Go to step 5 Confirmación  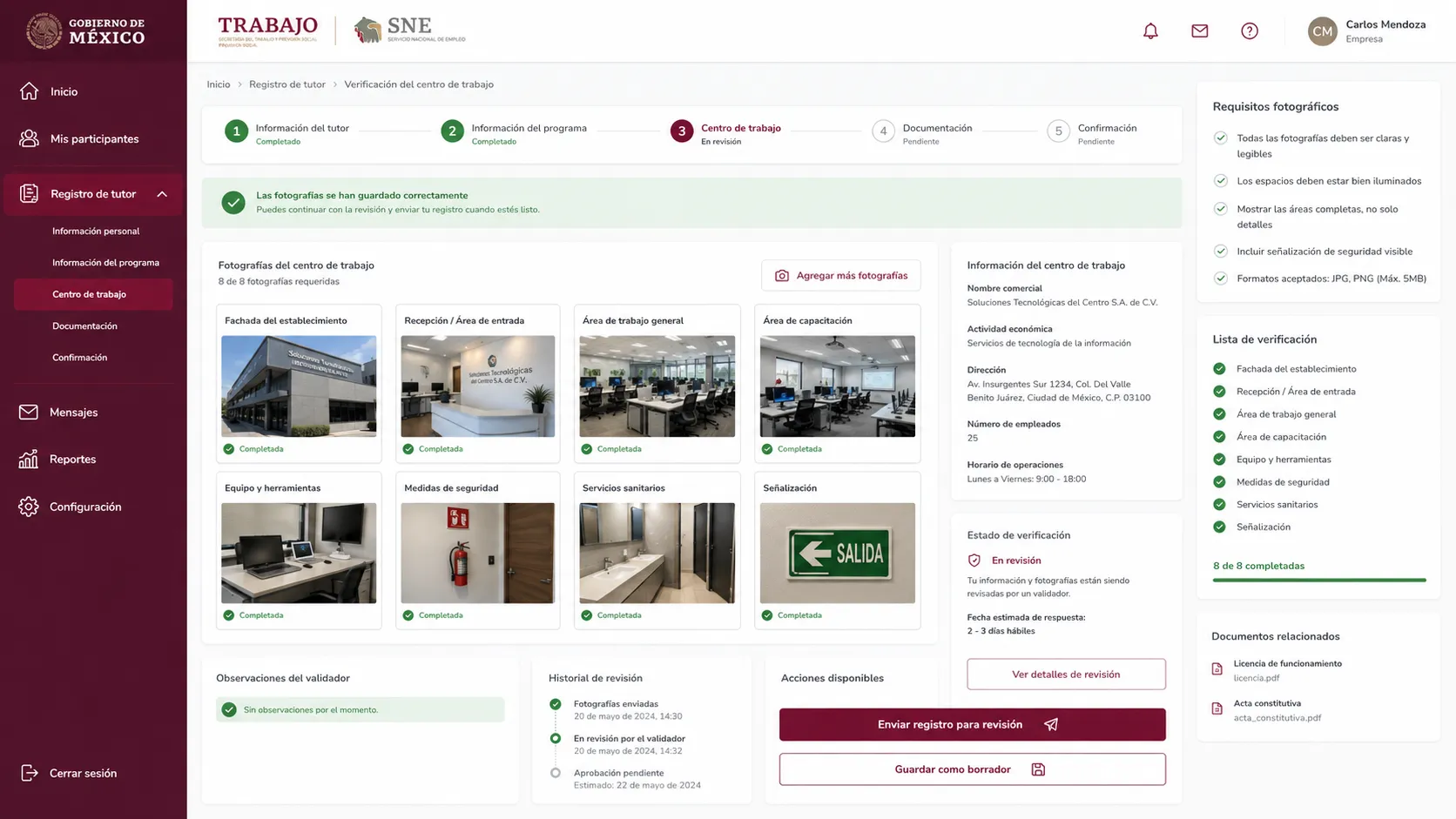(1092, 132)
